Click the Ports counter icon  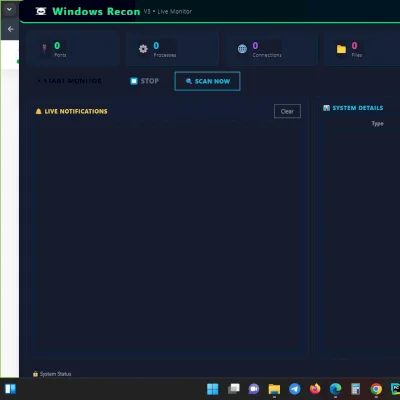pos(44,49)
